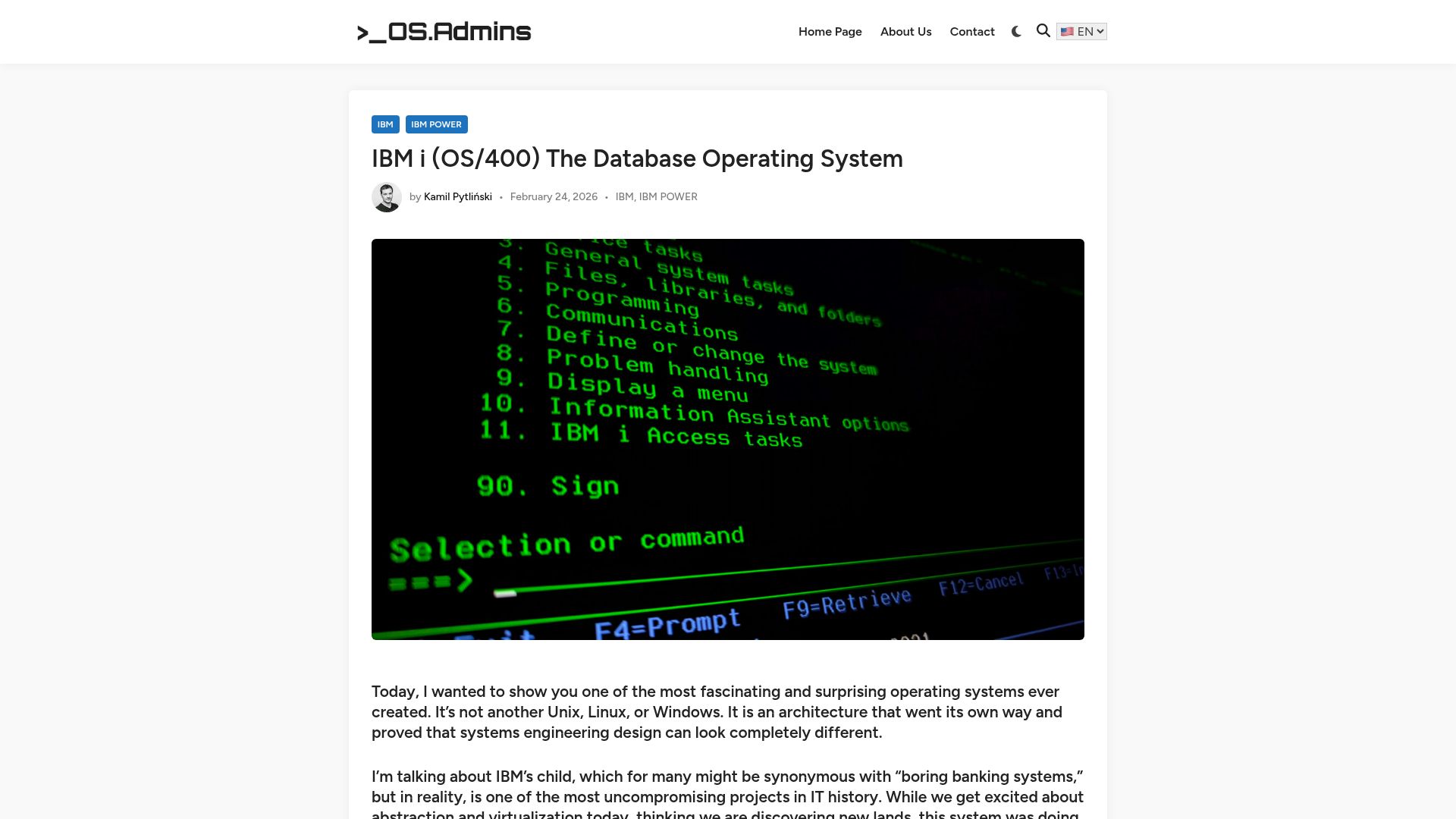Image resolution: width=1456 pixels, height=819 pixels.
Task: Click the OS.Admins site logo
Action: tap(444, 32)
